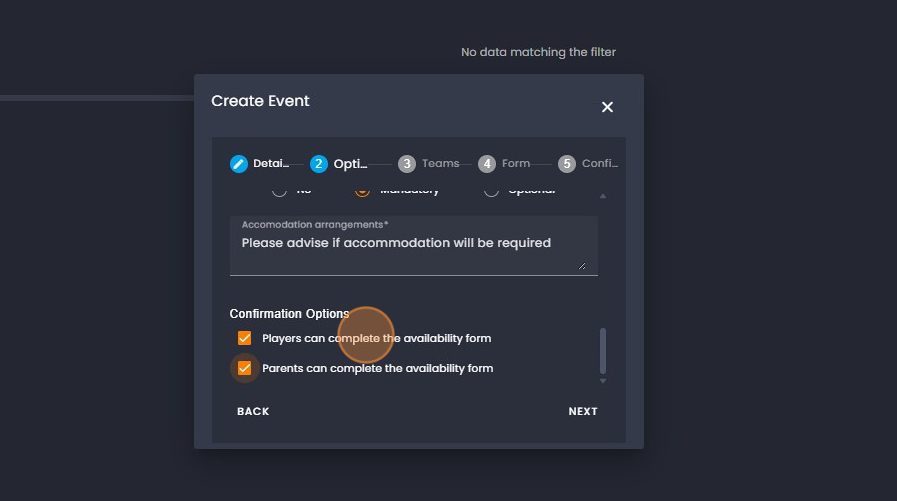897x501 pixels.
Task: Click the vertical scrollbar thumb in form
Action: (602, 350)
